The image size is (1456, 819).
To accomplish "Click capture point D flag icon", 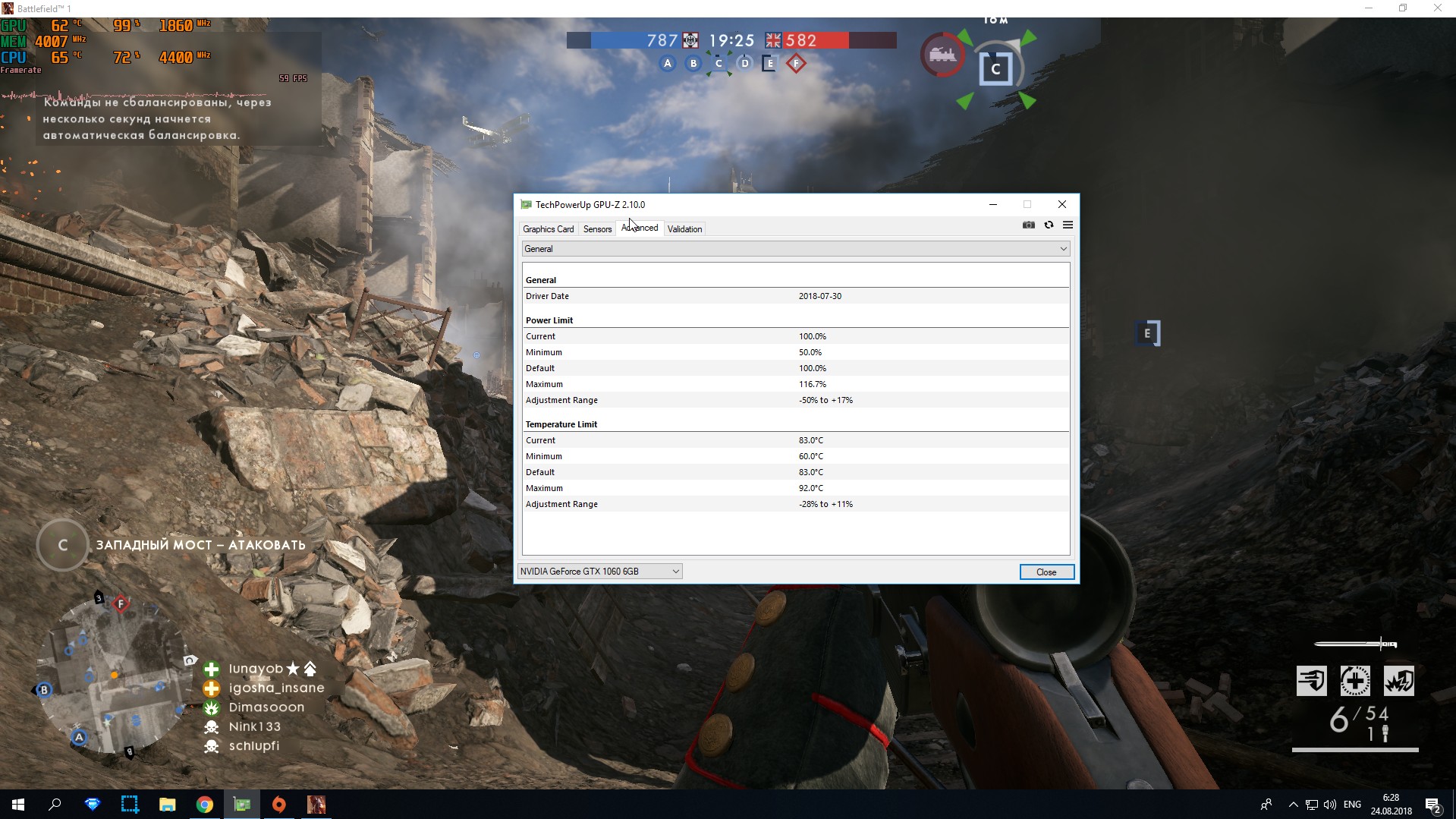I will click(x=745, y=63).
